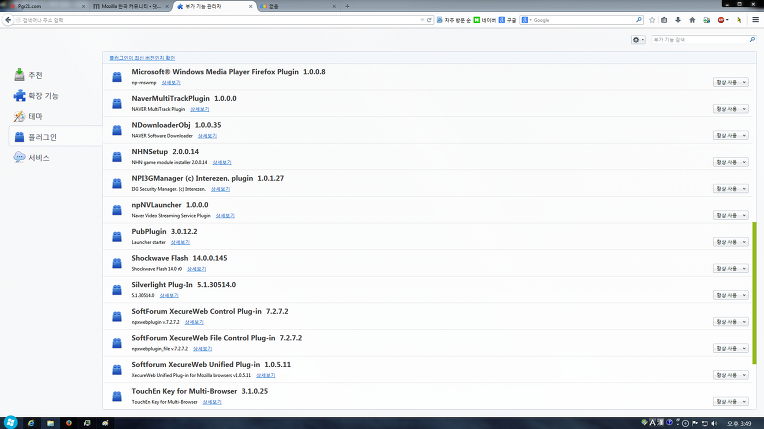Image resolution: width=764 pixels, height=429 pixels.
Task: Expand Silverlight Plug-In activation dropdown
Action: (730, 295)
